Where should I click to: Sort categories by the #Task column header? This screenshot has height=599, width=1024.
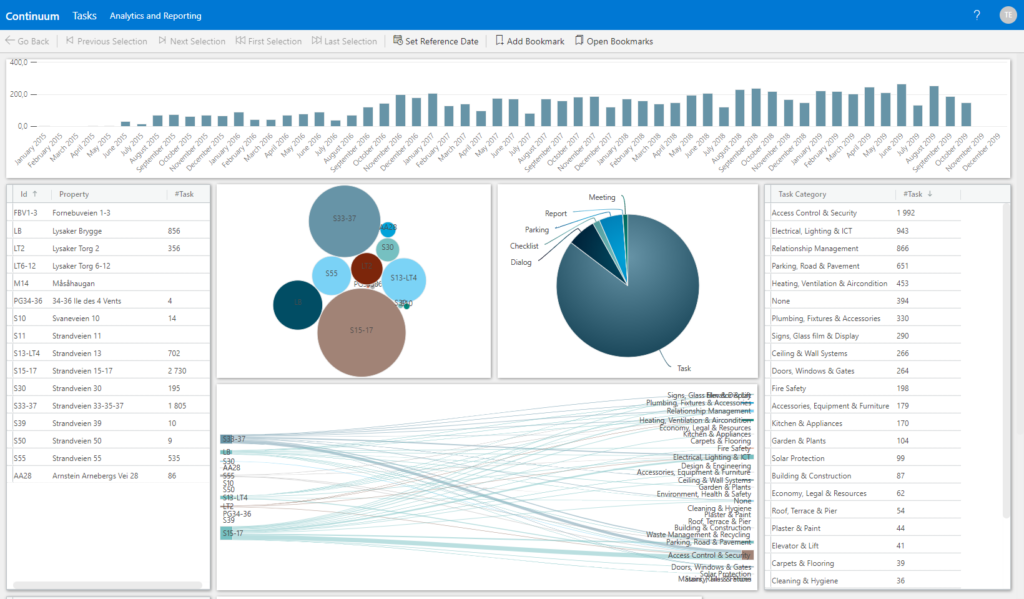(912, 194)
